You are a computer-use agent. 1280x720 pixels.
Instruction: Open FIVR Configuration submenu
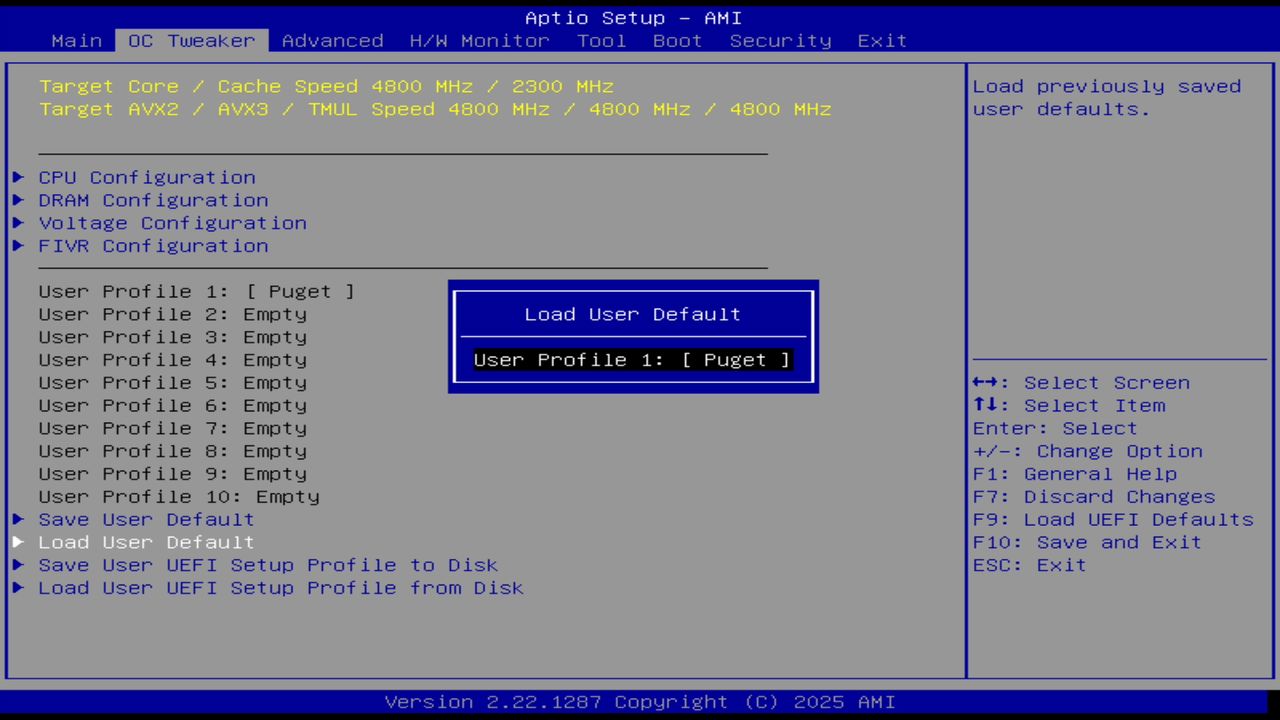tap(154, 246)
